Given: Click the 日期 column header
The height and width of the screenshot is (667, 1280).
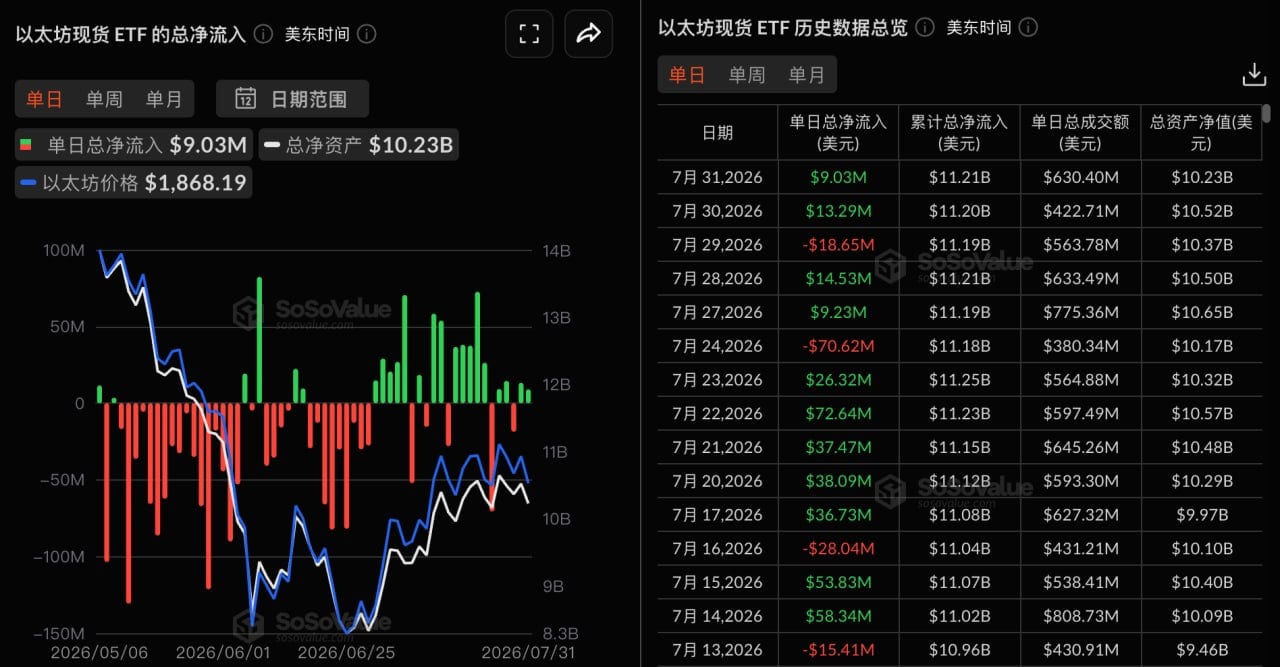Looking at the screenshot, I should click(x=717, y=132).
